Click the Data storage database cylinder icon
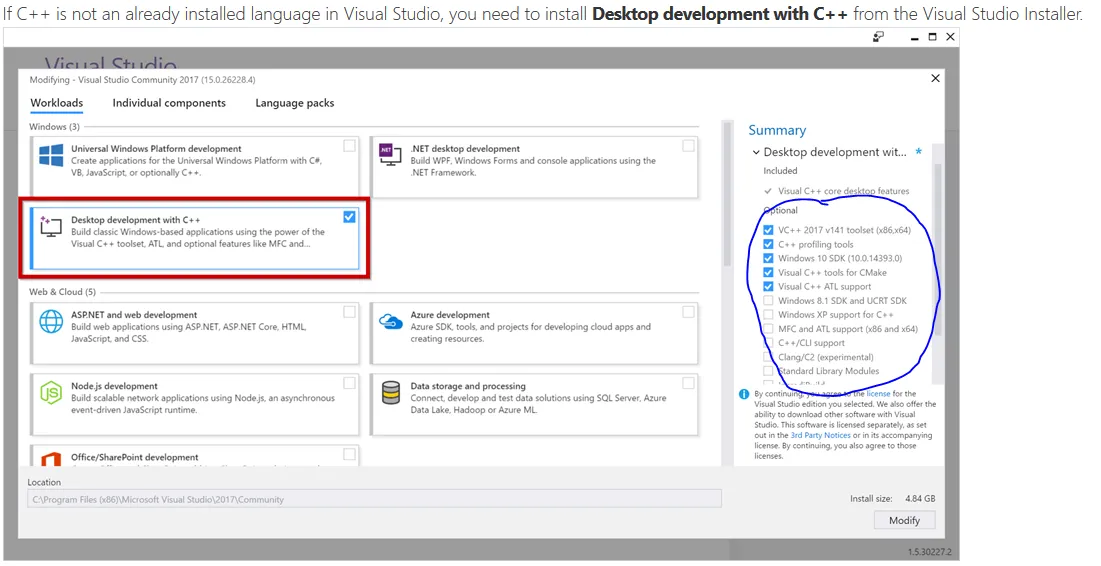 coord(390,393)
